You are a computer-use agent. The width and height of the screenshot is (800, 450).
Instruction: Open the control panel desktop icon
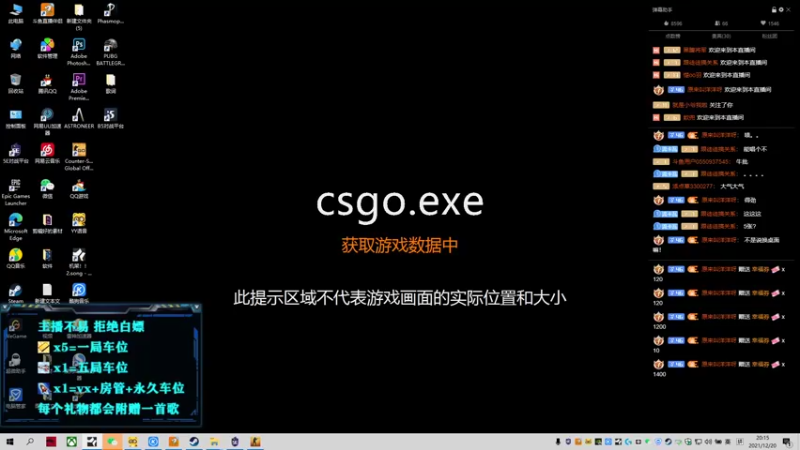[x=16, y=118]
